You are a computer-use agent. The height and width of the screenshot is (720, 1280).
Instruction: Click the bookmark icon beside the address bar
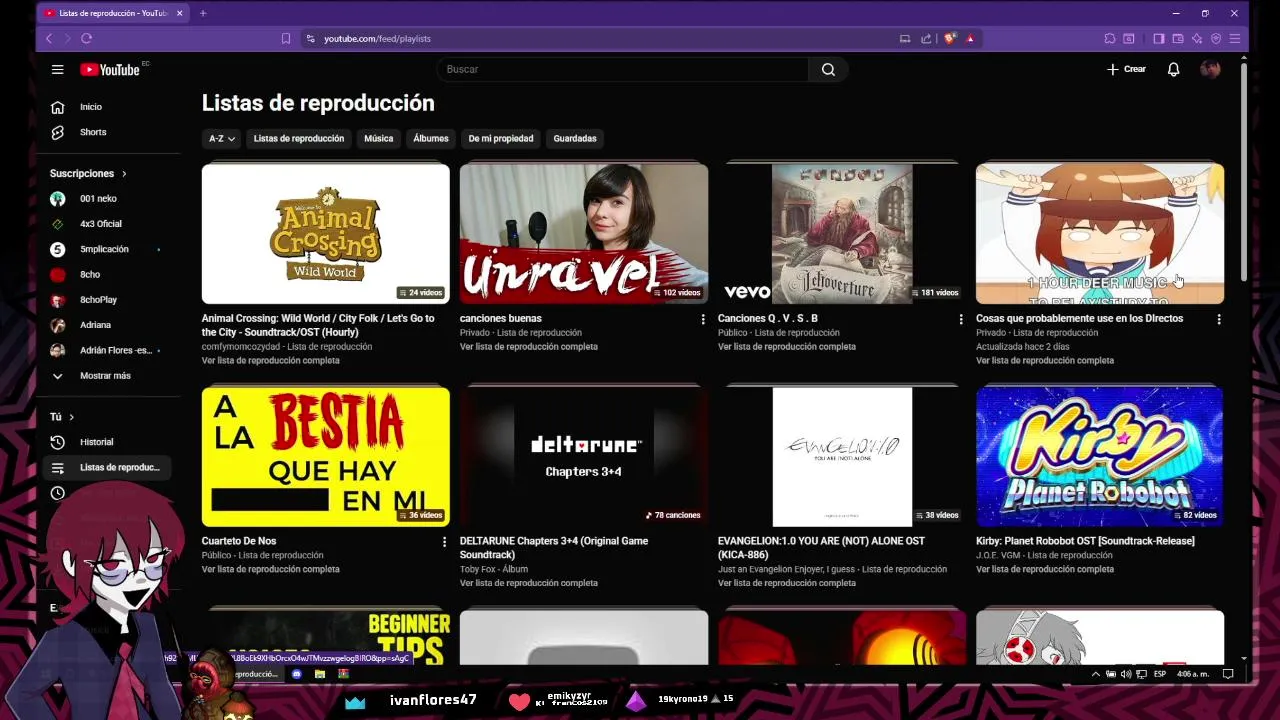pos(286,38)
